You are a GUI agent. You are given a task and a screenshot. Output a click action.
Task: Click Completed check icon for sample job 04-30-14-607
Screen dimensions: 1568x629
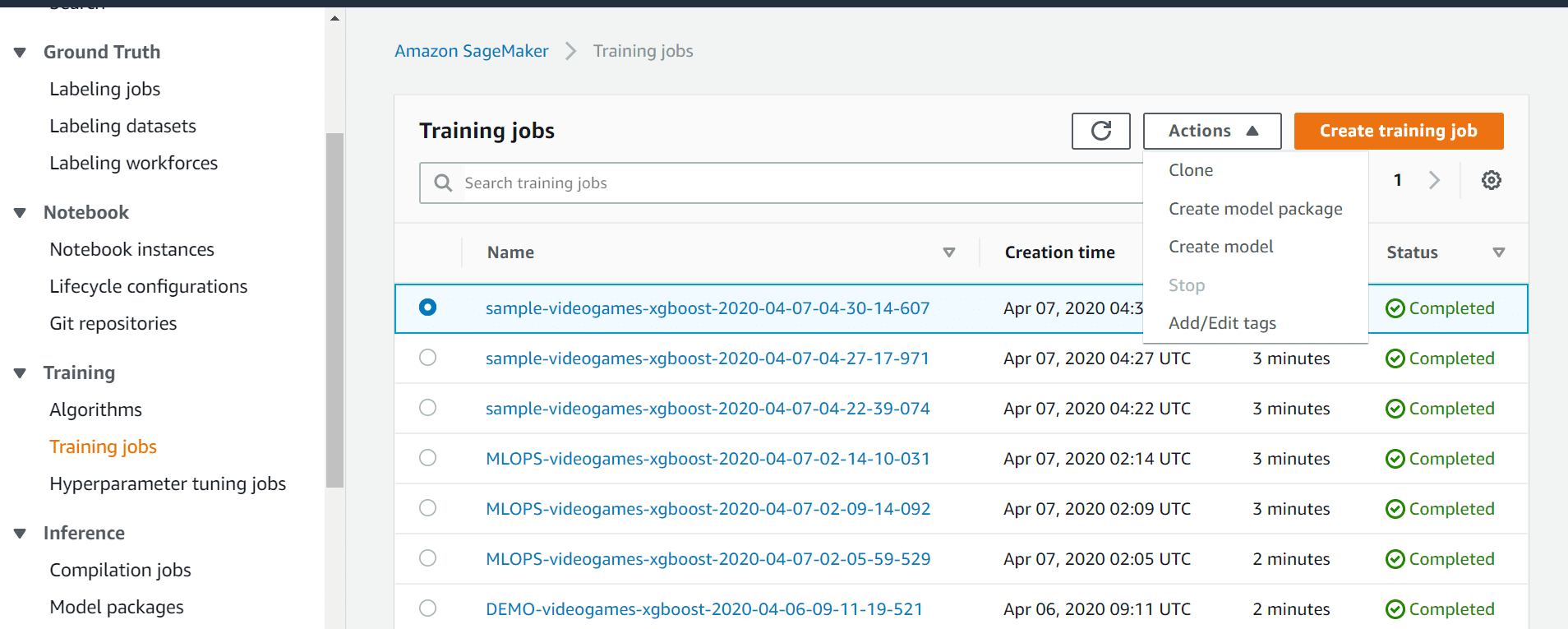pyautogui.click(x=1395, y=308)
